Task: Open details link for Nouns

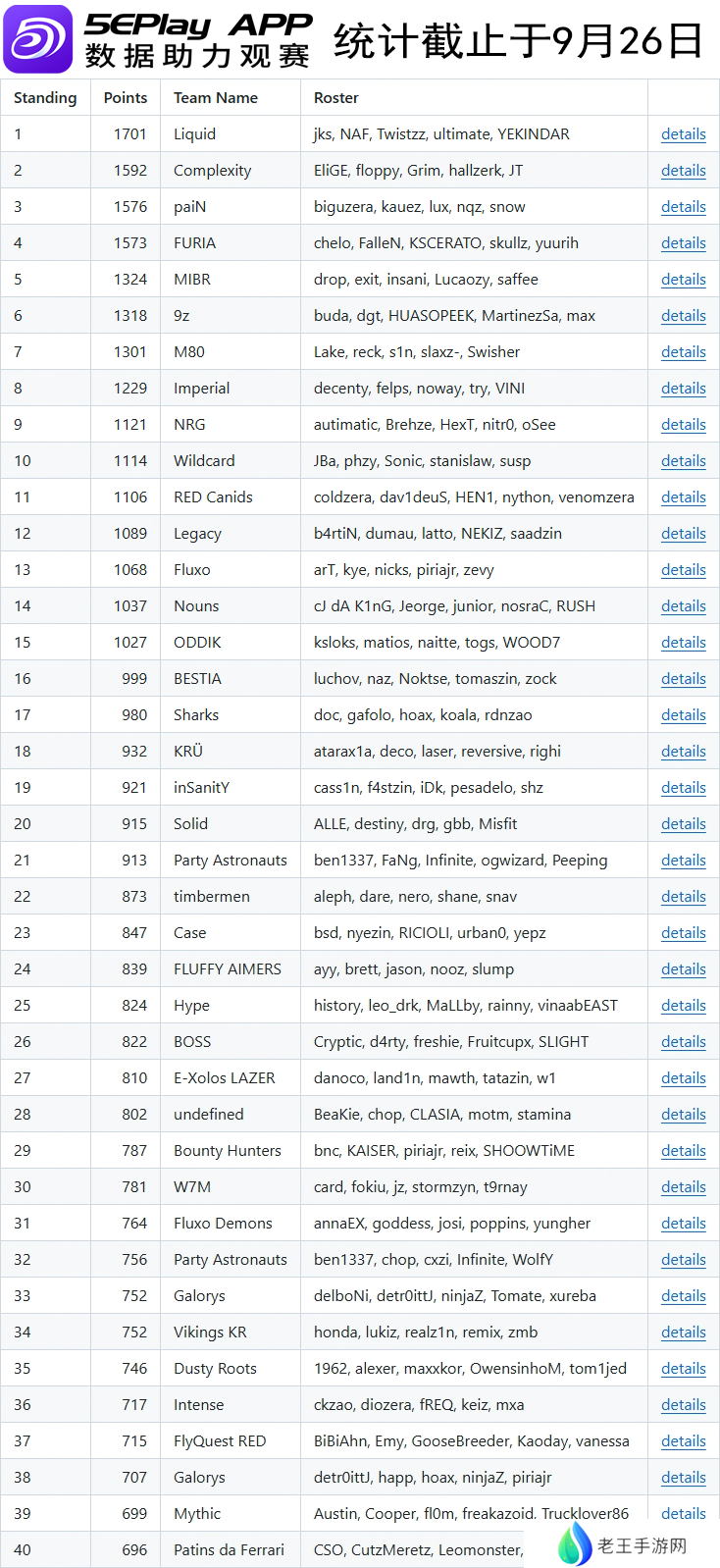Action: 684,606
